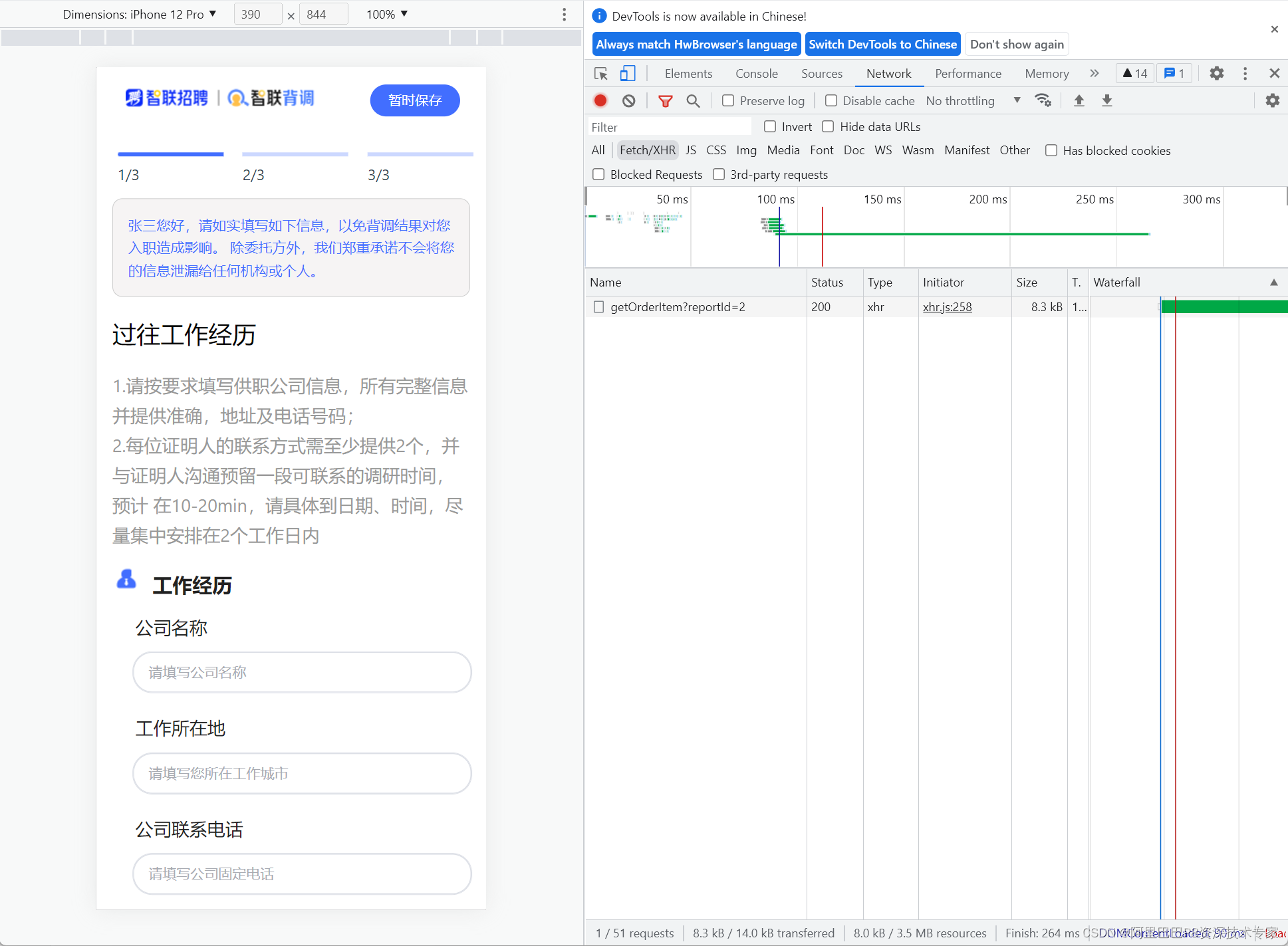Expand the zoom level 100% dropdown
The image size is (1288, 946).
click(390, 13)
